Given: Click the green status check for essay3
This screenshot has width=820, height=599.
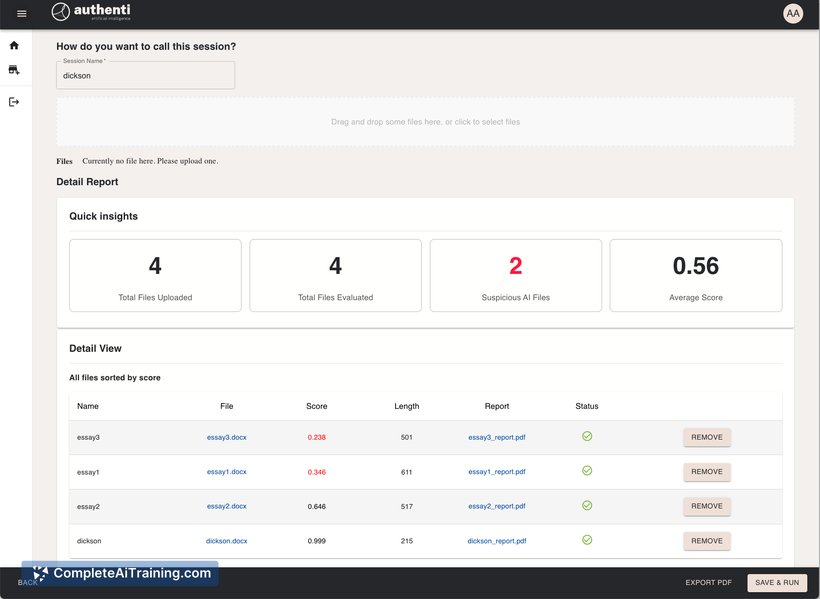Looking at the screenshot, I should tap(587, 436).
